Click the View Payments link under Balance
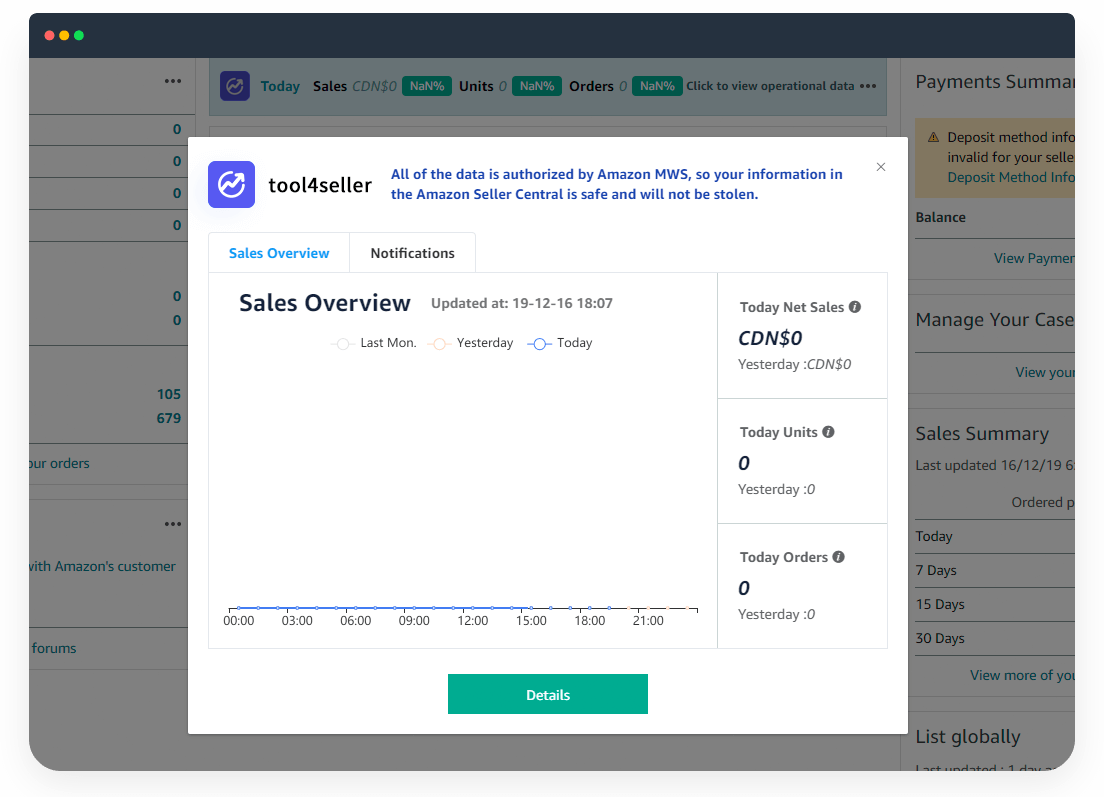 [1034, 258]
